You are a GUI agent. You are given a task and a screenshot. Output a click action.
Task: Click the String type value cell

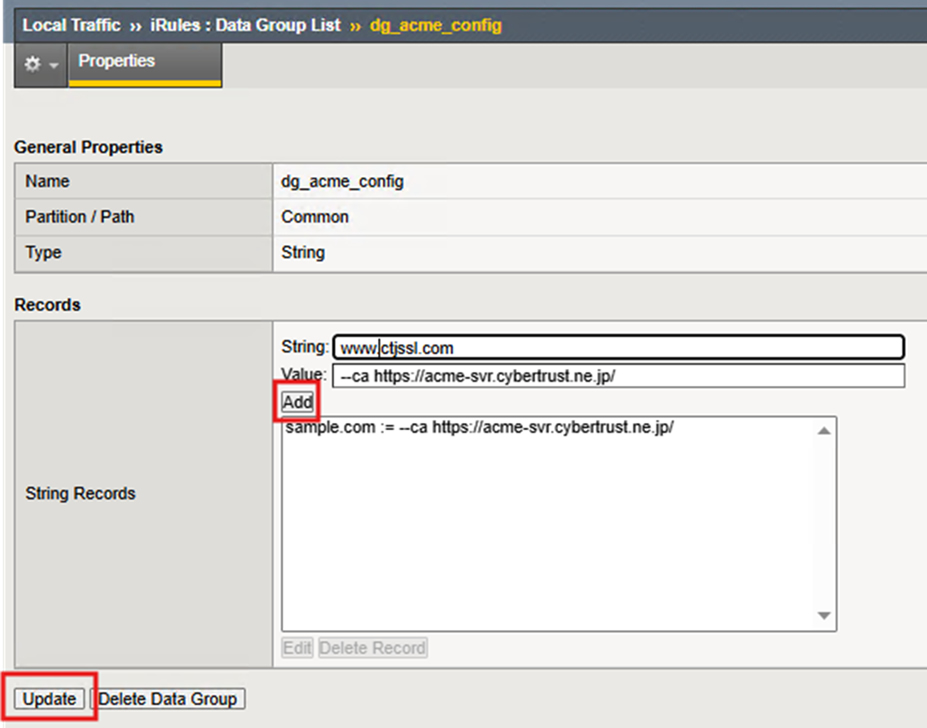tap(303, 253)
